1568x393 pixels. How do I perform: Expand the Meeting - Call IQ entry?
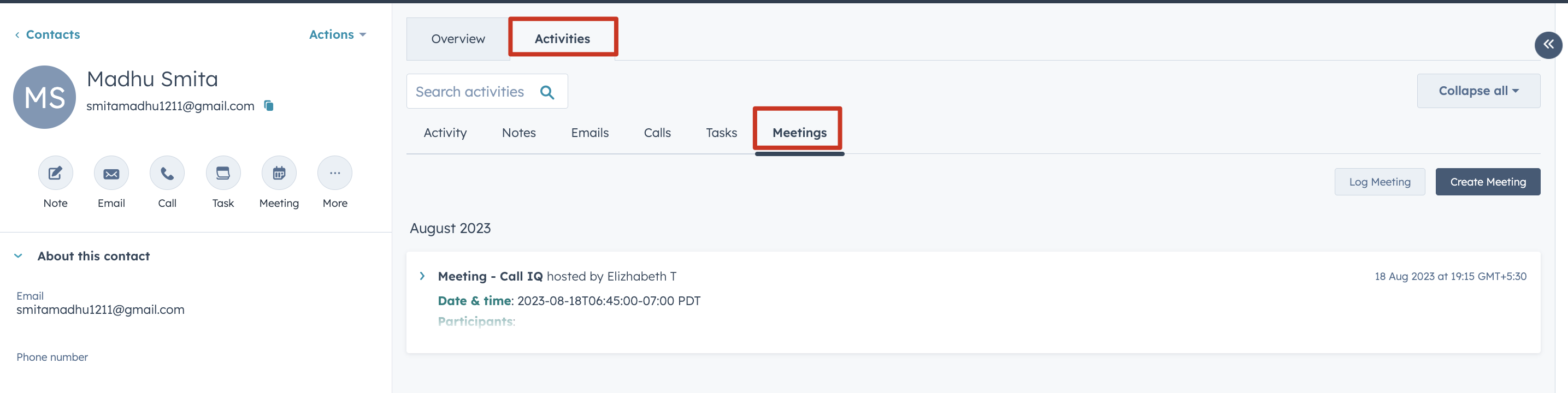pyautogui.click(x=422, y=276)
